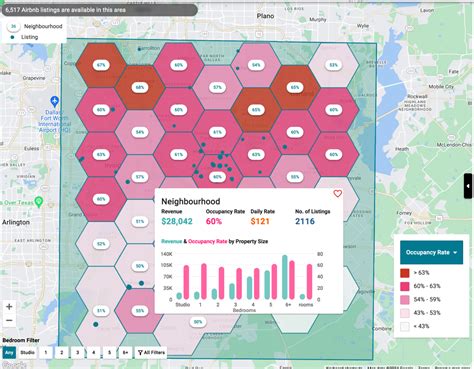
Task: Click the Euless label on map
Action: tap(31, 149)
